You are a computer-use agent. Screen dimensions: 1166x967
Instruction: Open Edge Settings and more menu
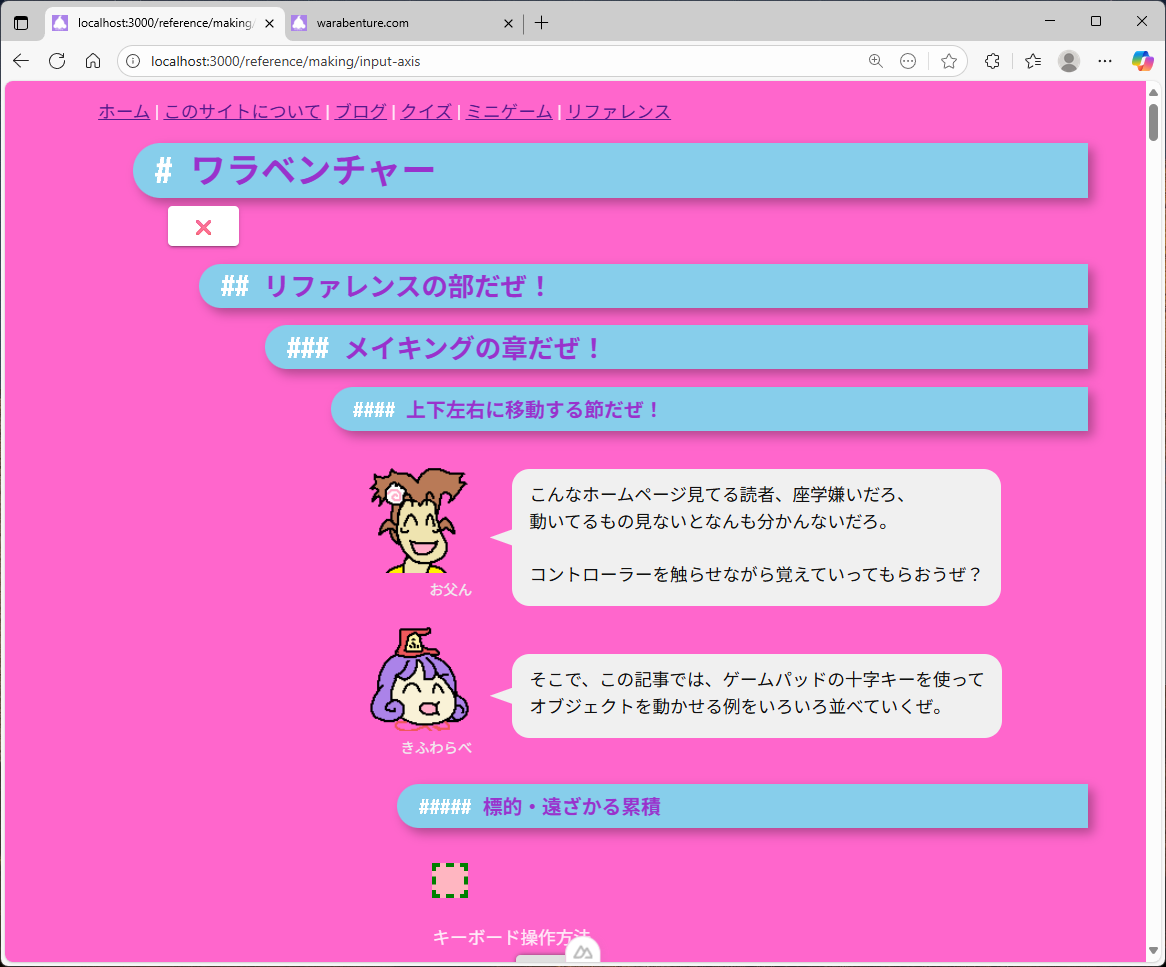tap(1105, 61)
